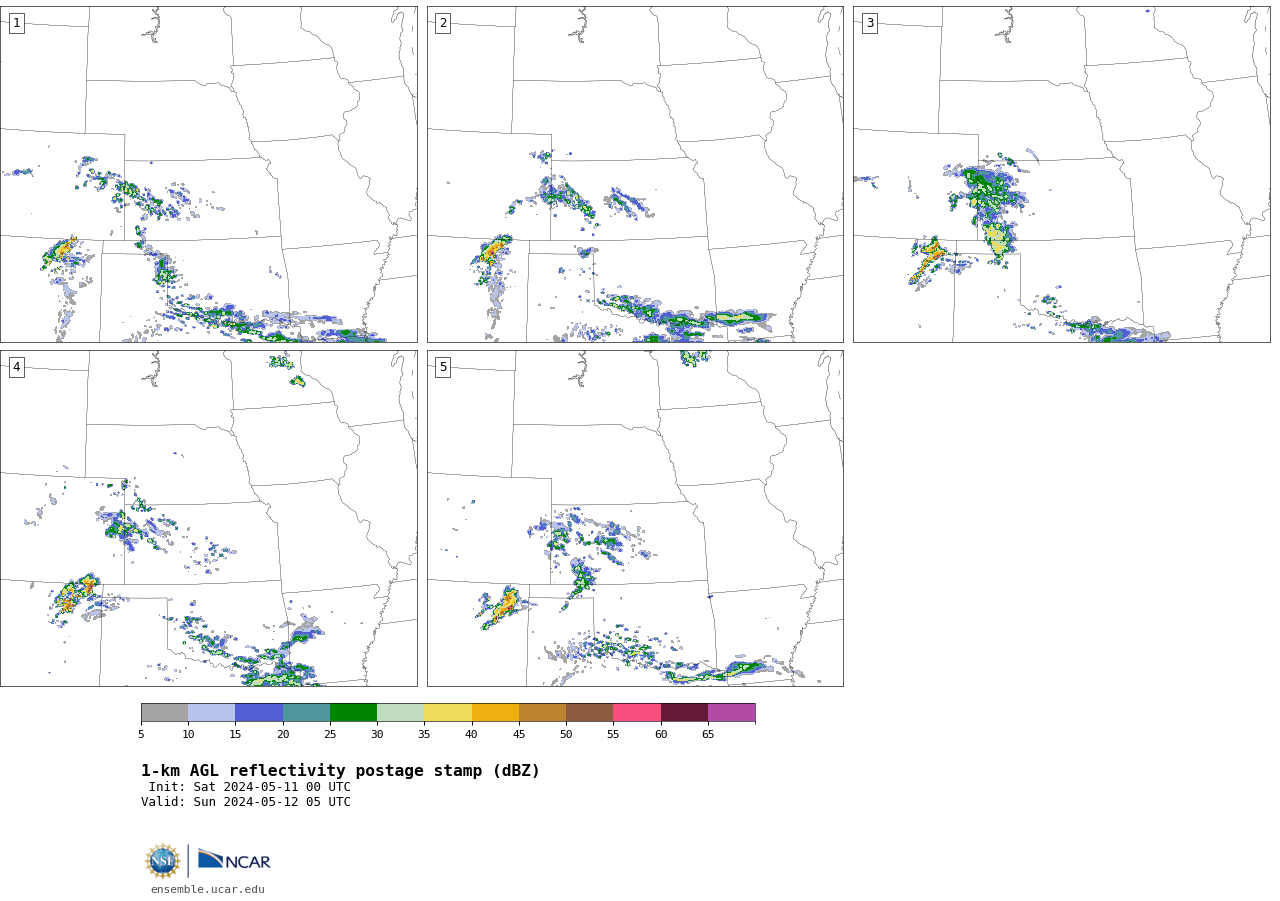
Task: Open ensemble member 1 reflectivity map
Action: (x=208, y=174)
